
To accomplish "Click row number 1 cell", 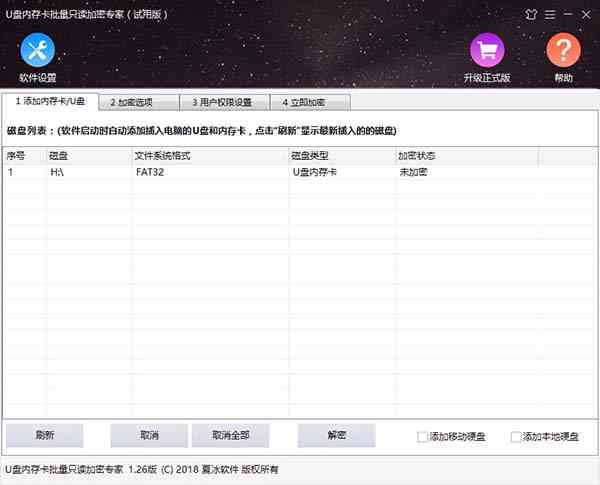I will (x=10, y=172).
